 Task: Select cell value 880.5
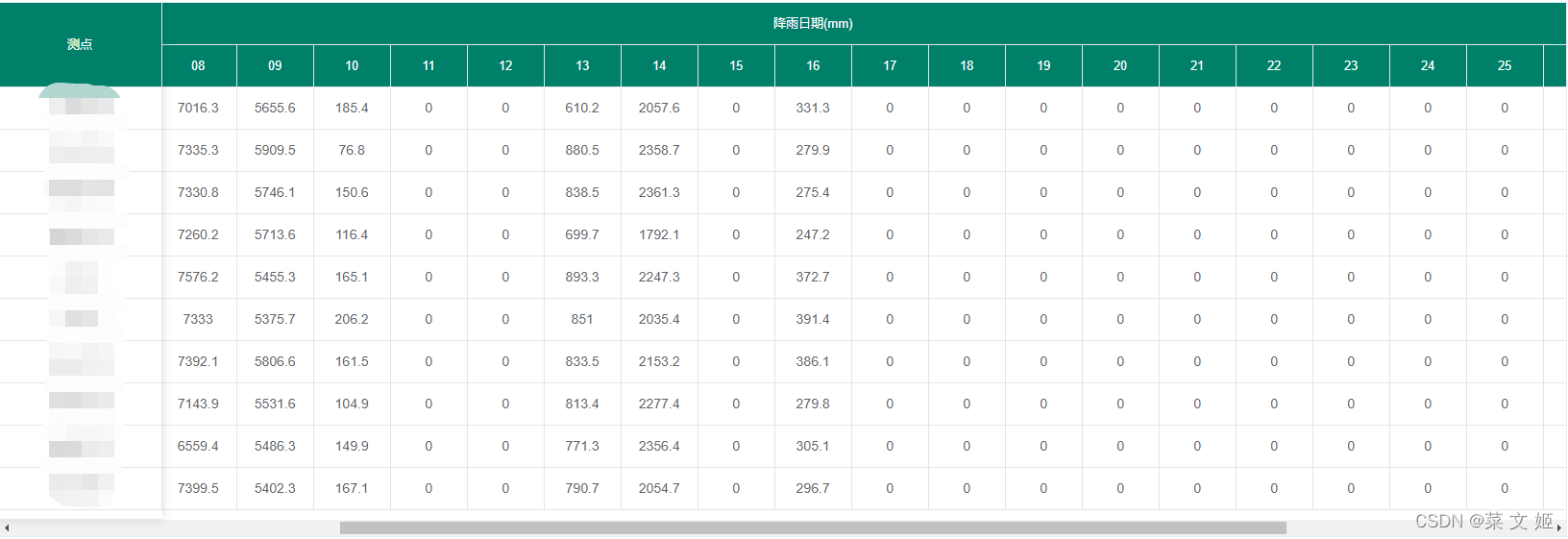[x=582, y=150]
